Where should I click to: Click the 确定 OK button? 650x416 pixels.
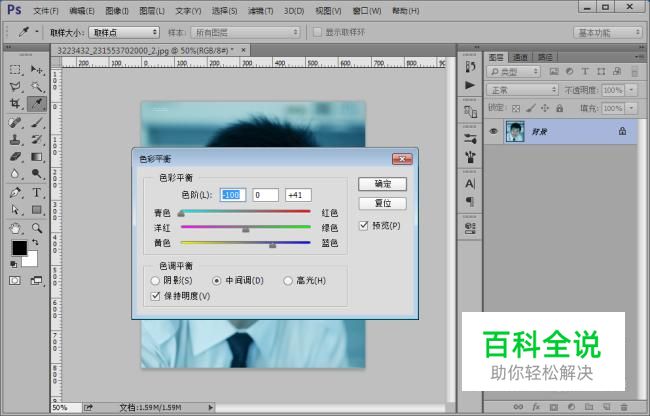(383, 184)
